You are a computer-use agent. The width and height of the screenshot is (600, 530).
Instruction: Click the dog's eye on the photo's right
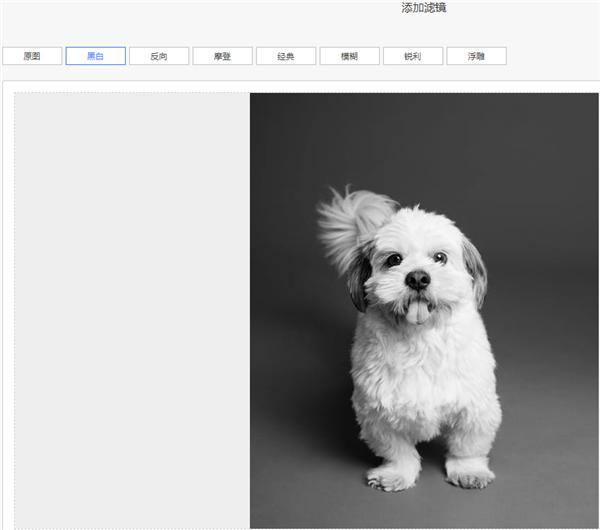pos(439,257)
